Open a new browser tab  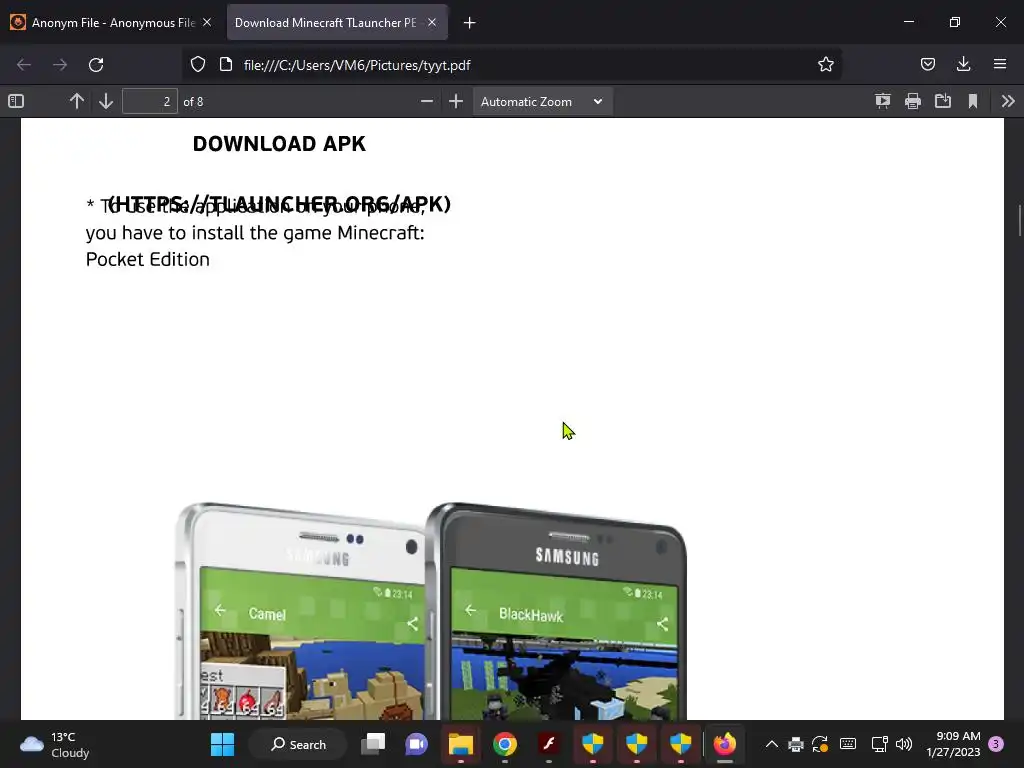point(469,23)
